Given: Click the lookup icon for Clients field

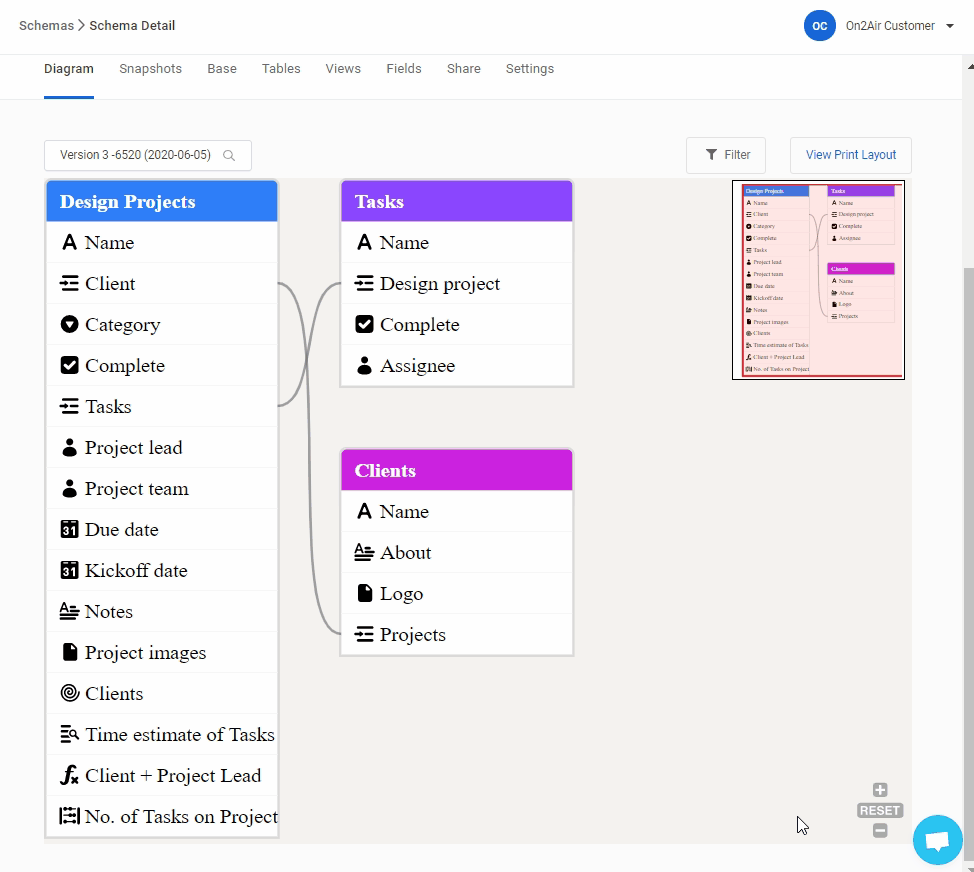Looking at the screenshot, I should tap(69, 694).
